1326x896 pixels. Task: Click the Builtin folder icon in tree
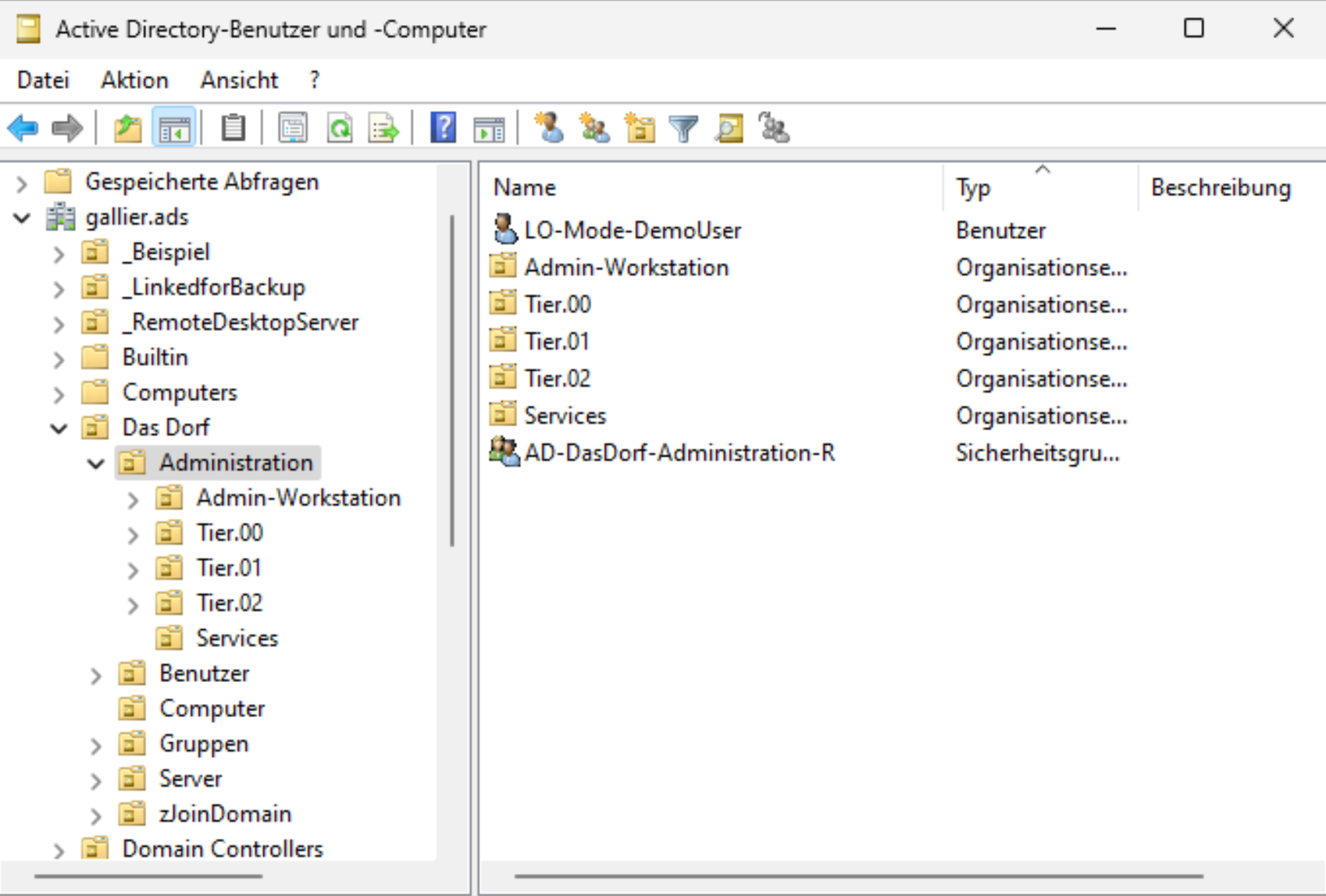pyautogui.click(x=95, y=357)
